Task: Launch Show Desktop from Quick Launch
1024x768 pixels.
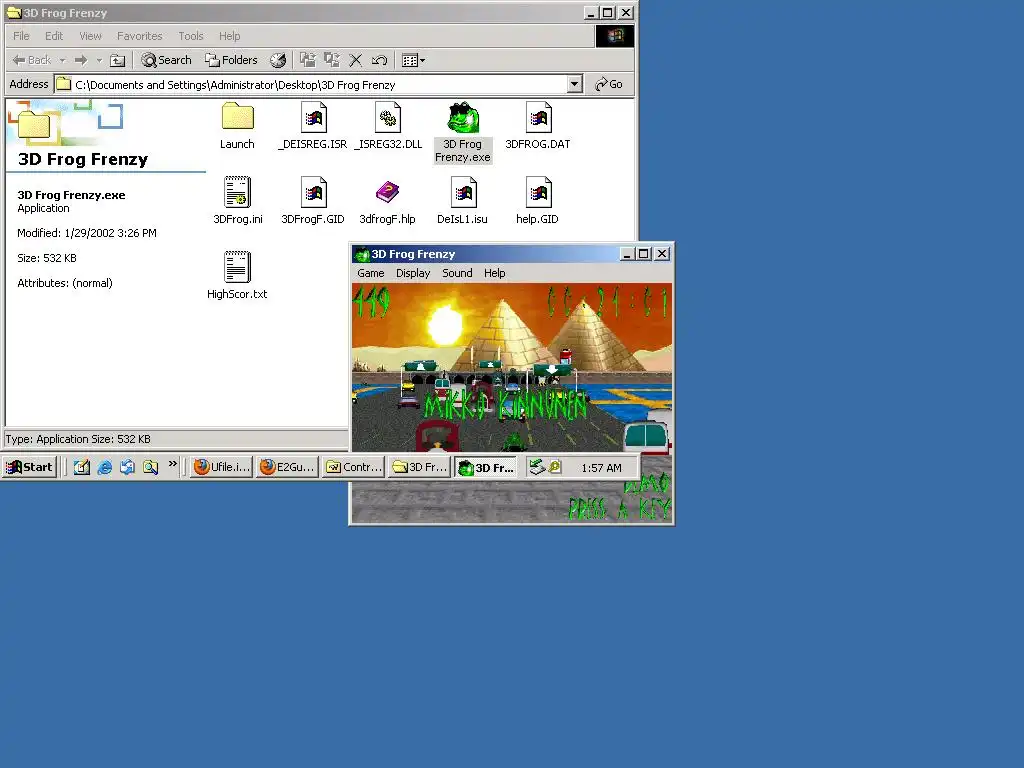Action: point(82,467)
